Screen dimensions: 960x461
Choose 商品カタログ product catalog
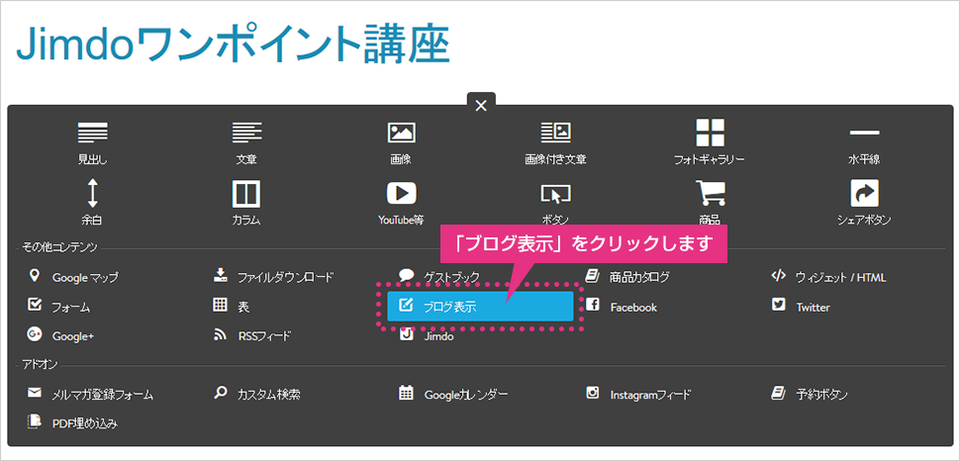click(627, 277)
